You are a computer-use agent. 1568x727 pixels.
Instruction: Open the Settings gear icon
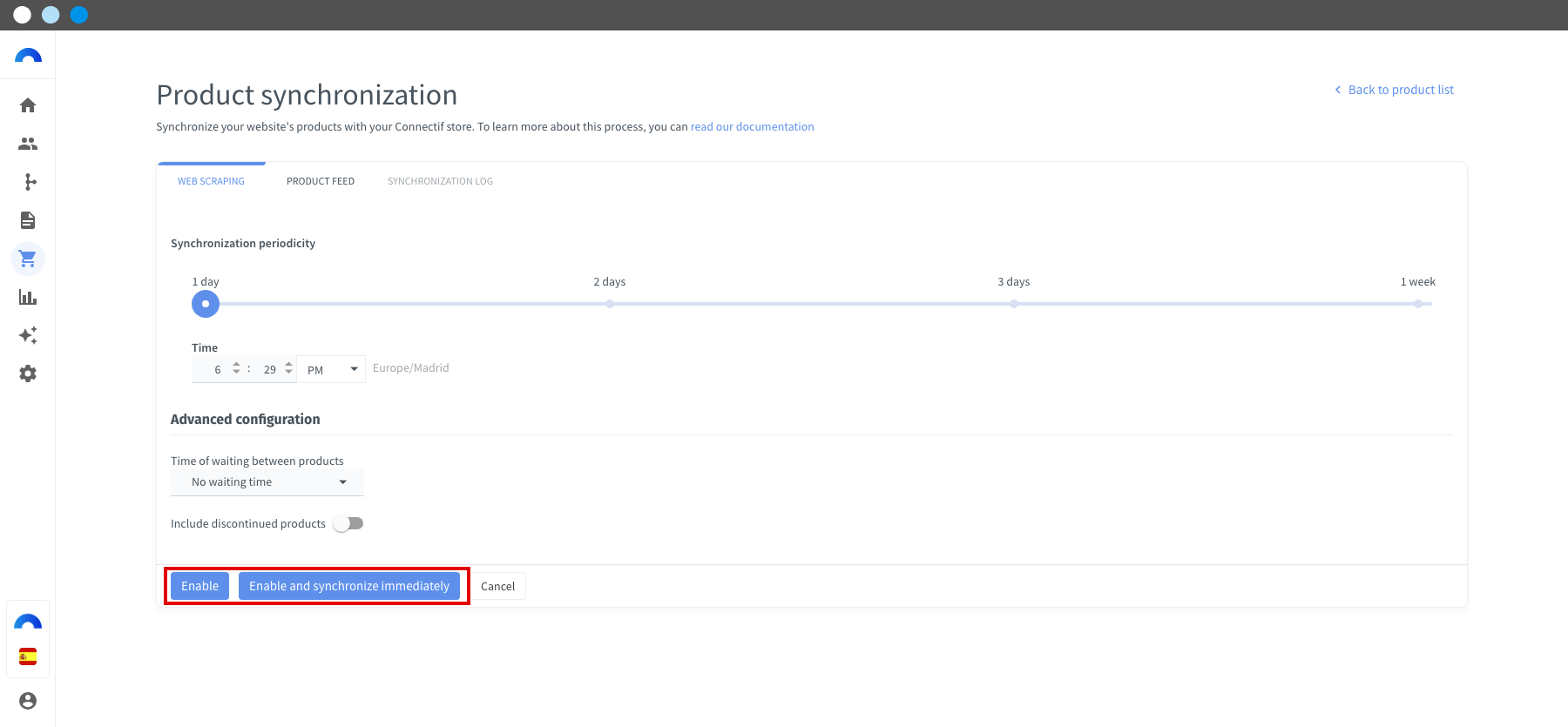(x=28, y=374)
